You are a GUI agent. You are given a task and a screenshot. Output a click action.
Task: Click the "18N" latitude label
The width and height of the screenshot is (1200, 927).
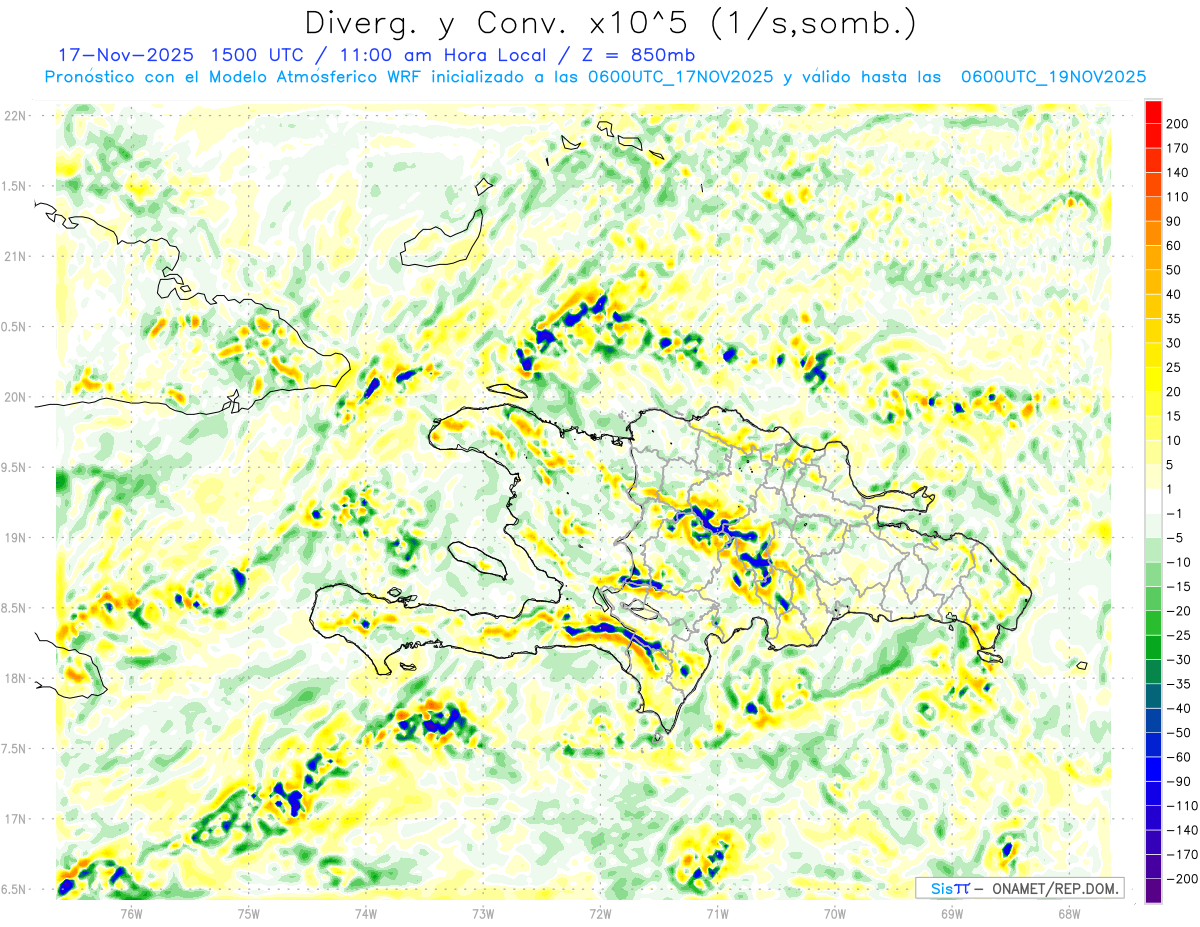pyautogui.click(x=15, y=679)
